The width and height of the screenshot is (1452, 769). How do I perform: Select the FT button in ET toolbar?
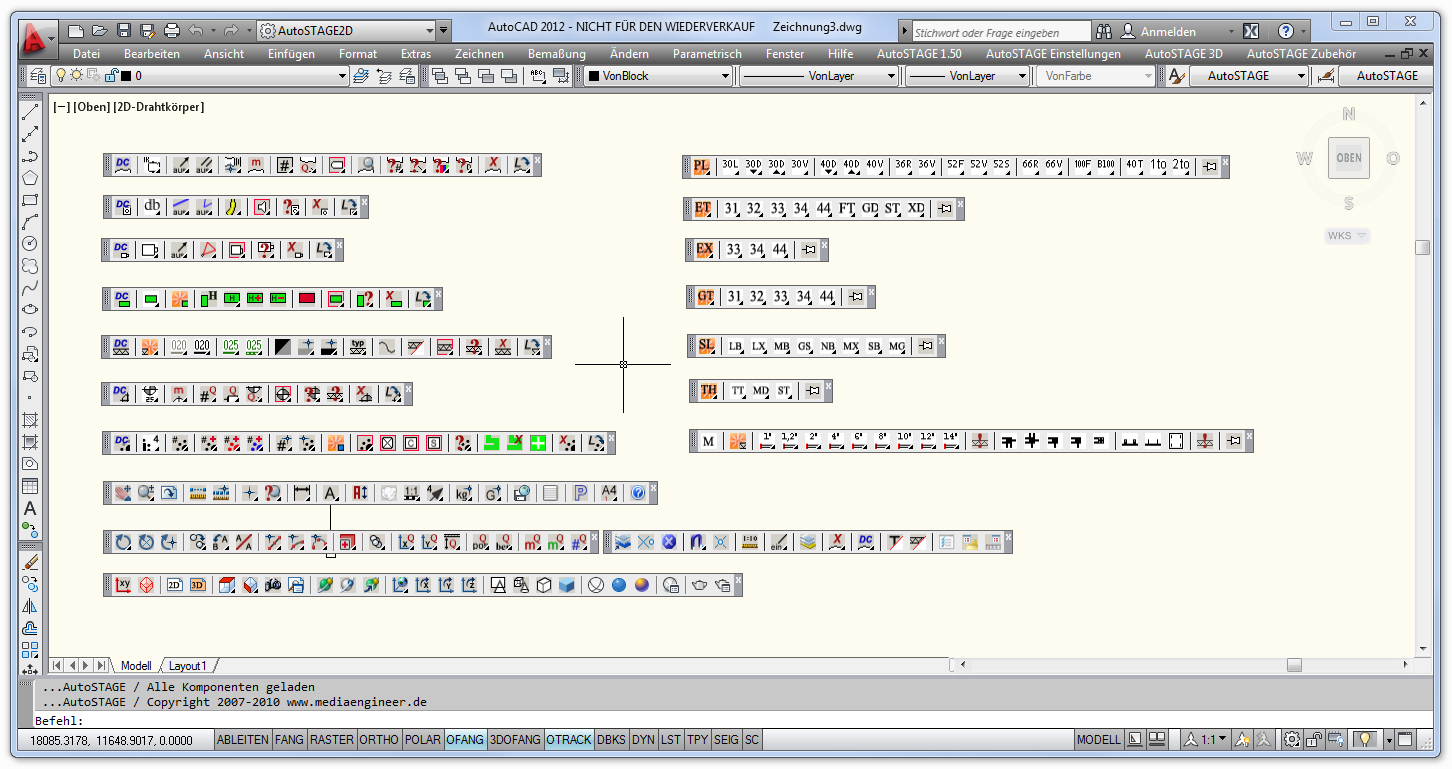click(x=846, y=209)
